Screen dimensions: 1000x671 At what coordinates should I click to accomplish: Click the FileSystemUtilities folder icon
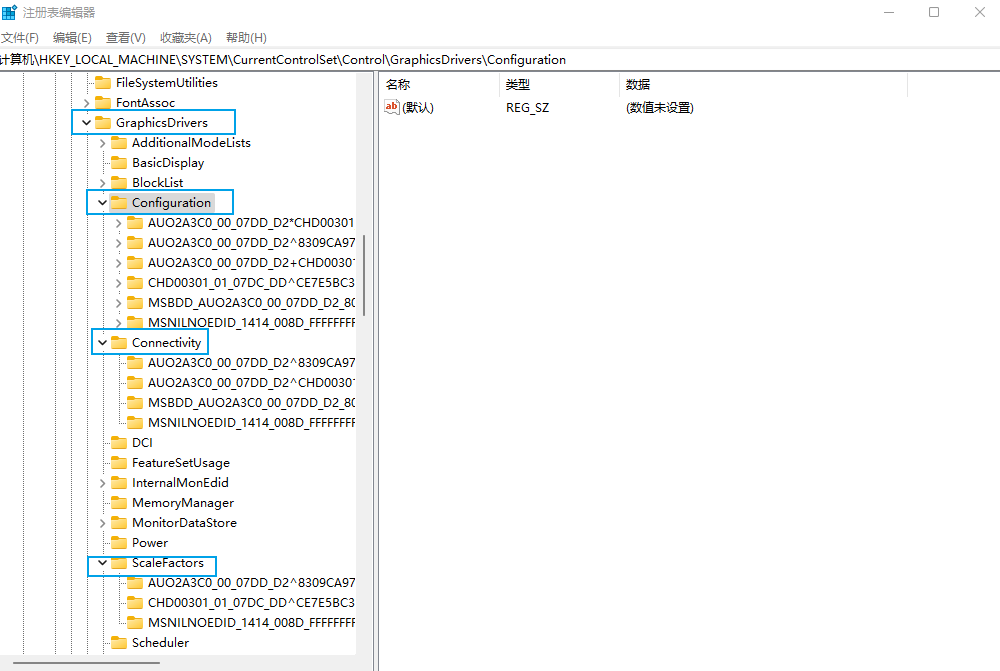point(103,83)
